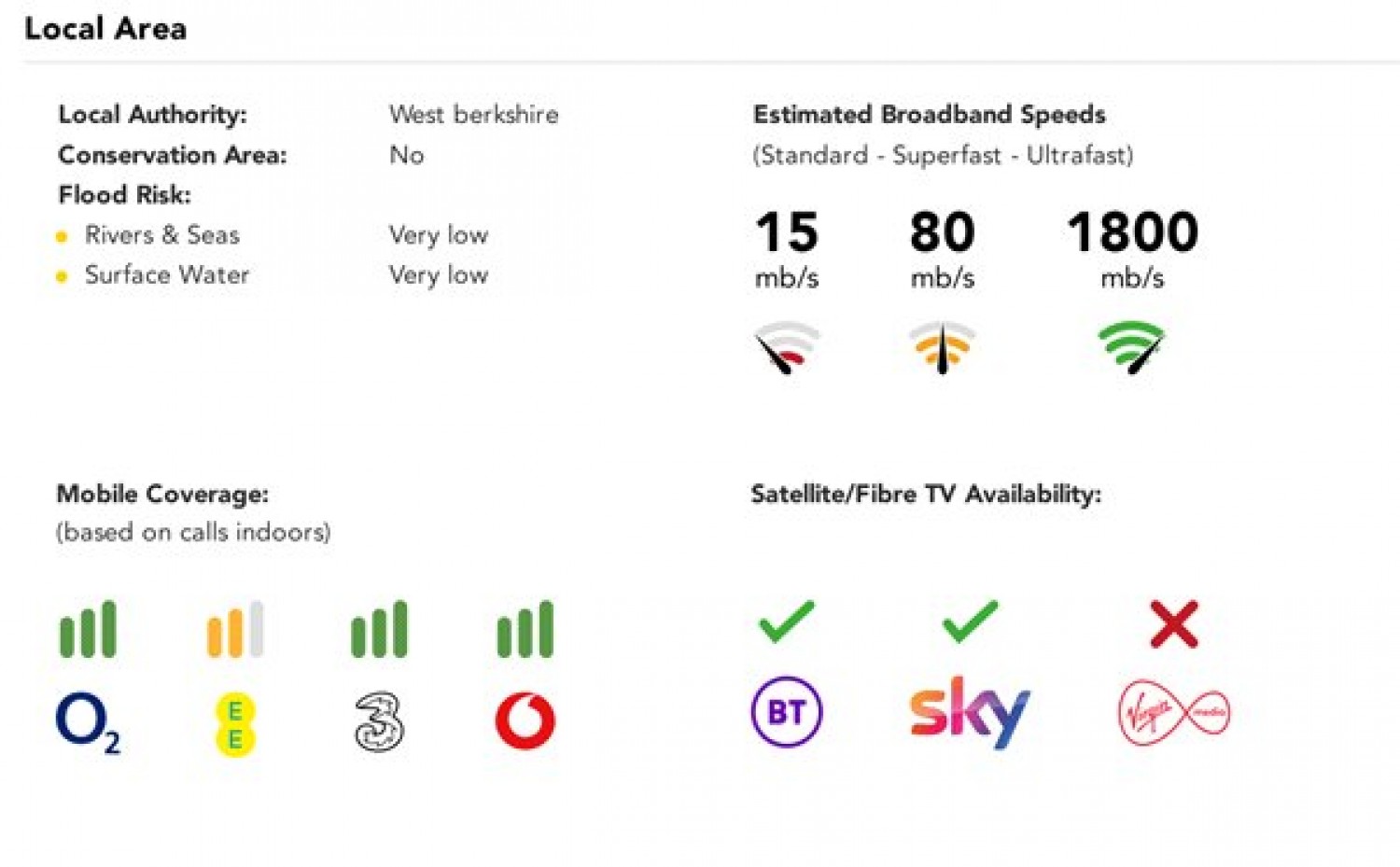Click the Virgin Media logo
The height and width of the screenshot is (867, 1400).
click(x=1174, y=714)
